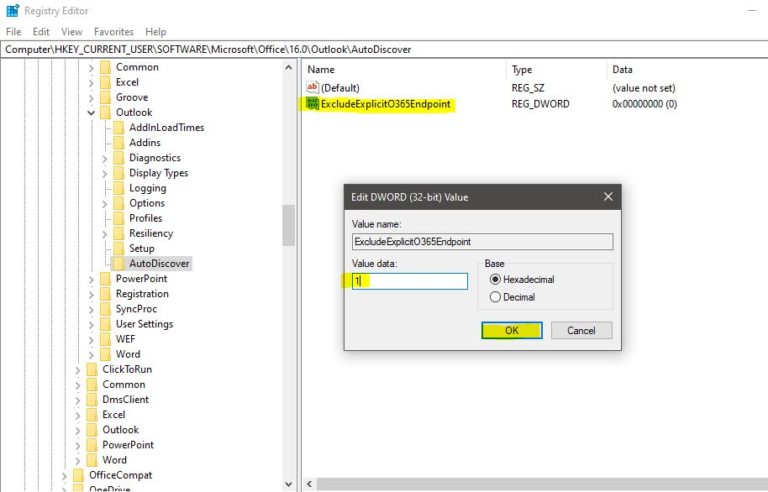Select the ExcludeExplicitO365Endpoint value name in list
The height and width of the screenshot is (492, 768).
point(385,104)
